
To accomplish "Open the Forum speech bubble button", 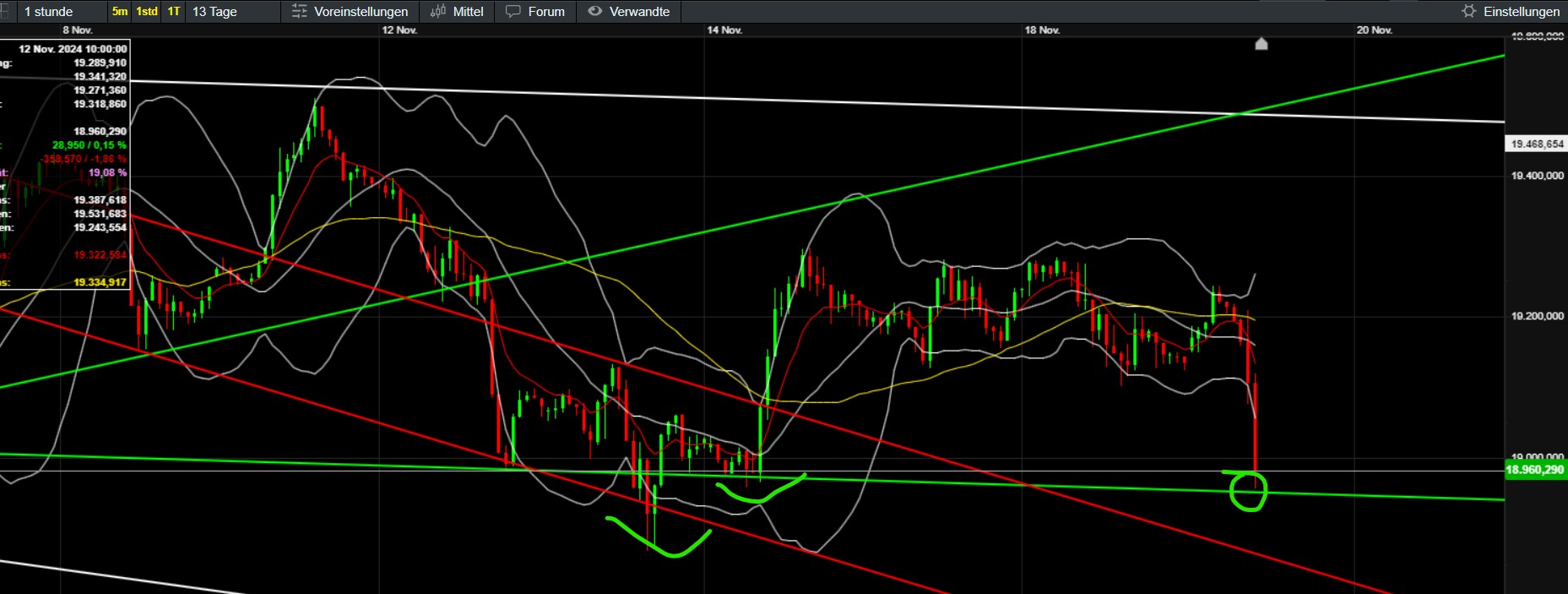I will (535, 12).
